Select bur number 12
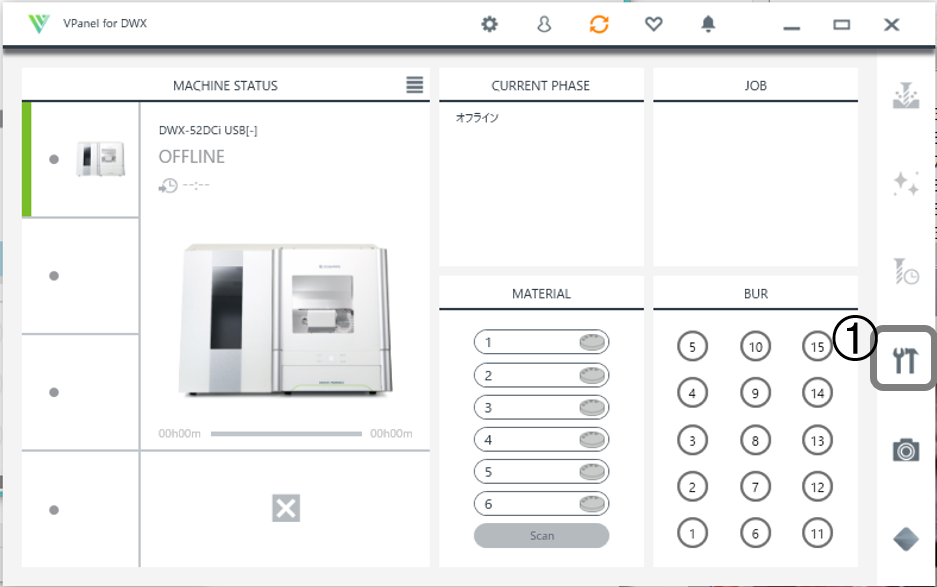This screenshot has height=587, width=937. click(817, 487)
